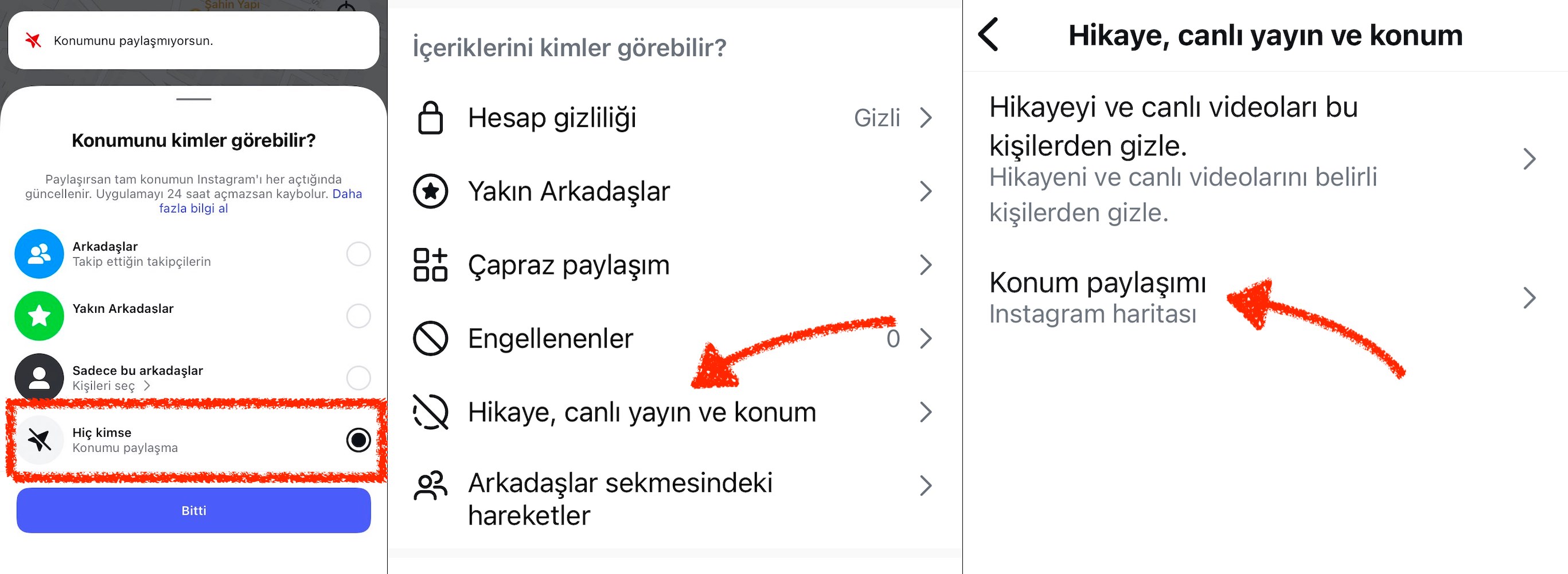Tap the Arkadaşlar sekmesindeki hareketler people icon
The image size is (1568, 574).
[x=430, y=486]
